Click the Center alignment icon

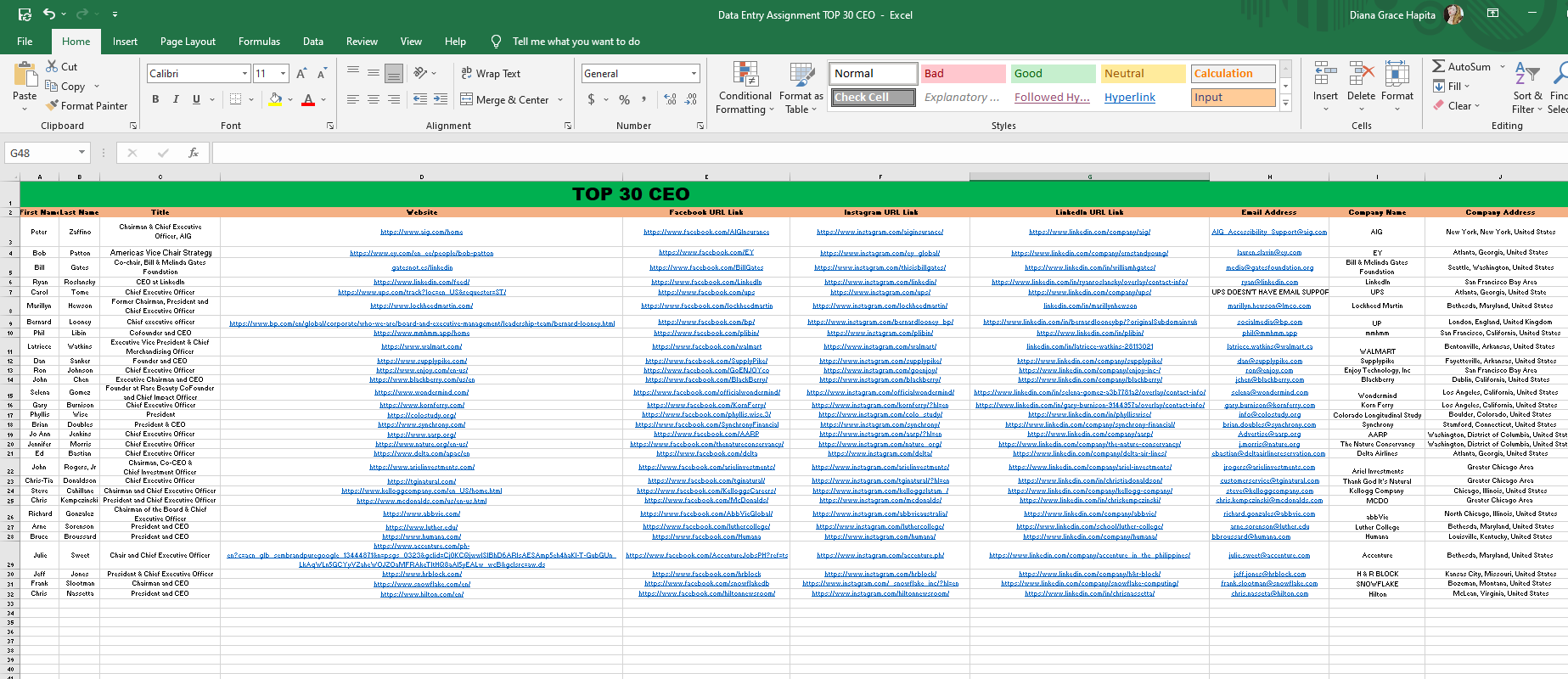click(374, 99)
